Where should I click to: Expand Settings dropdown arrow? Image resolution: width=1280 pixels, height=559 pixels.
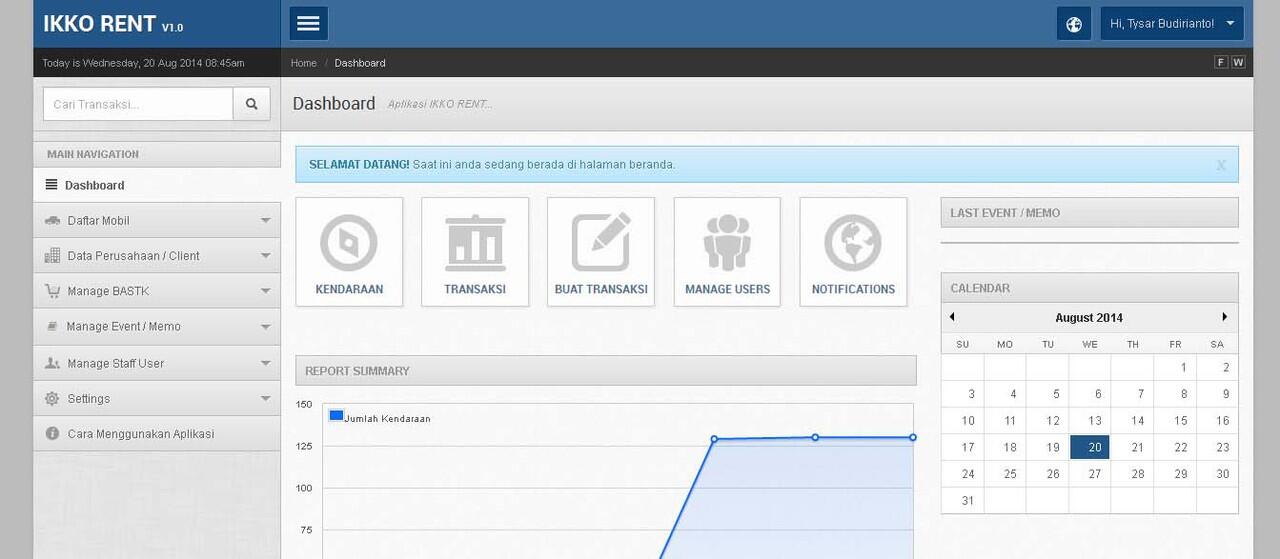coord(265,398)
